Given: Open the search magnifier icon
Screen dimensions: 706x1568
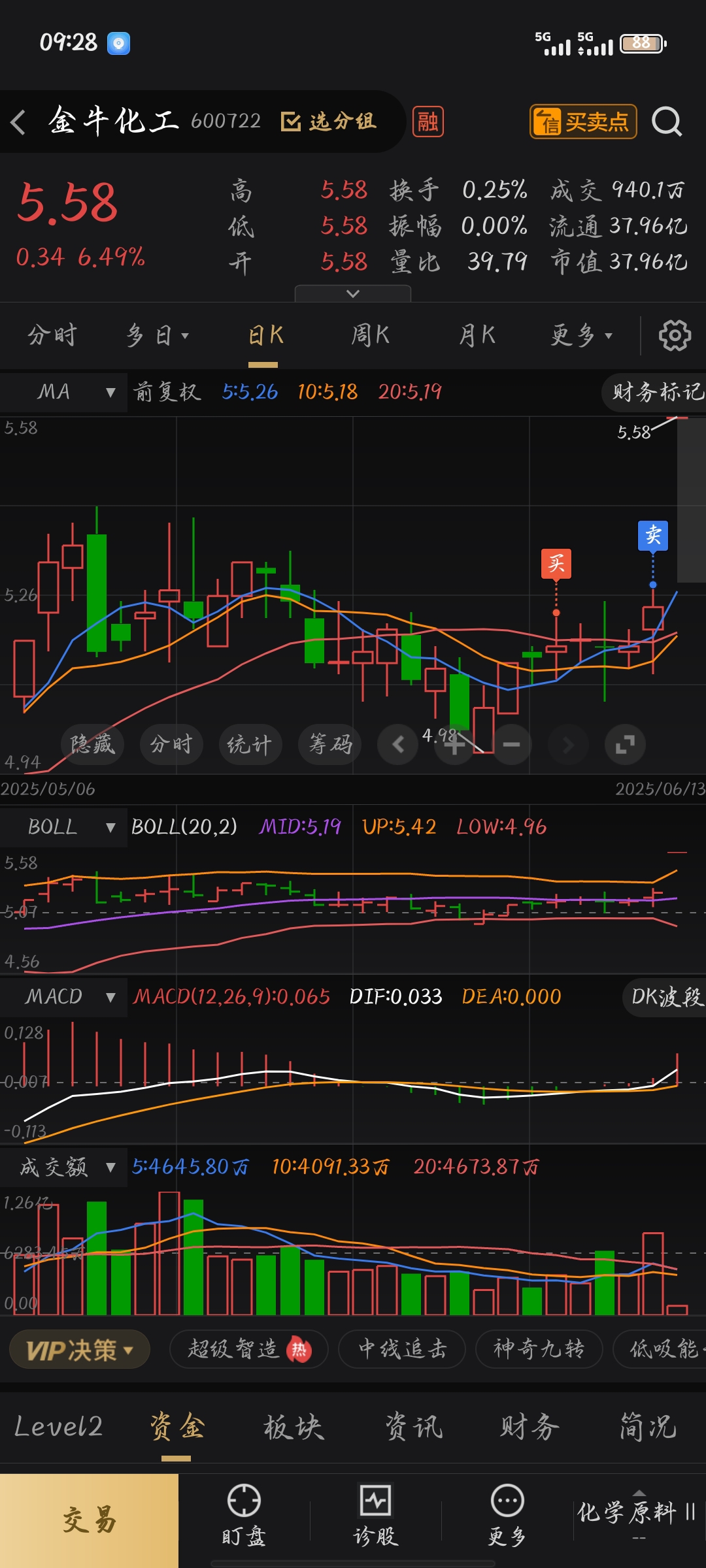Looking at the screenshot, I should [667, 122].
